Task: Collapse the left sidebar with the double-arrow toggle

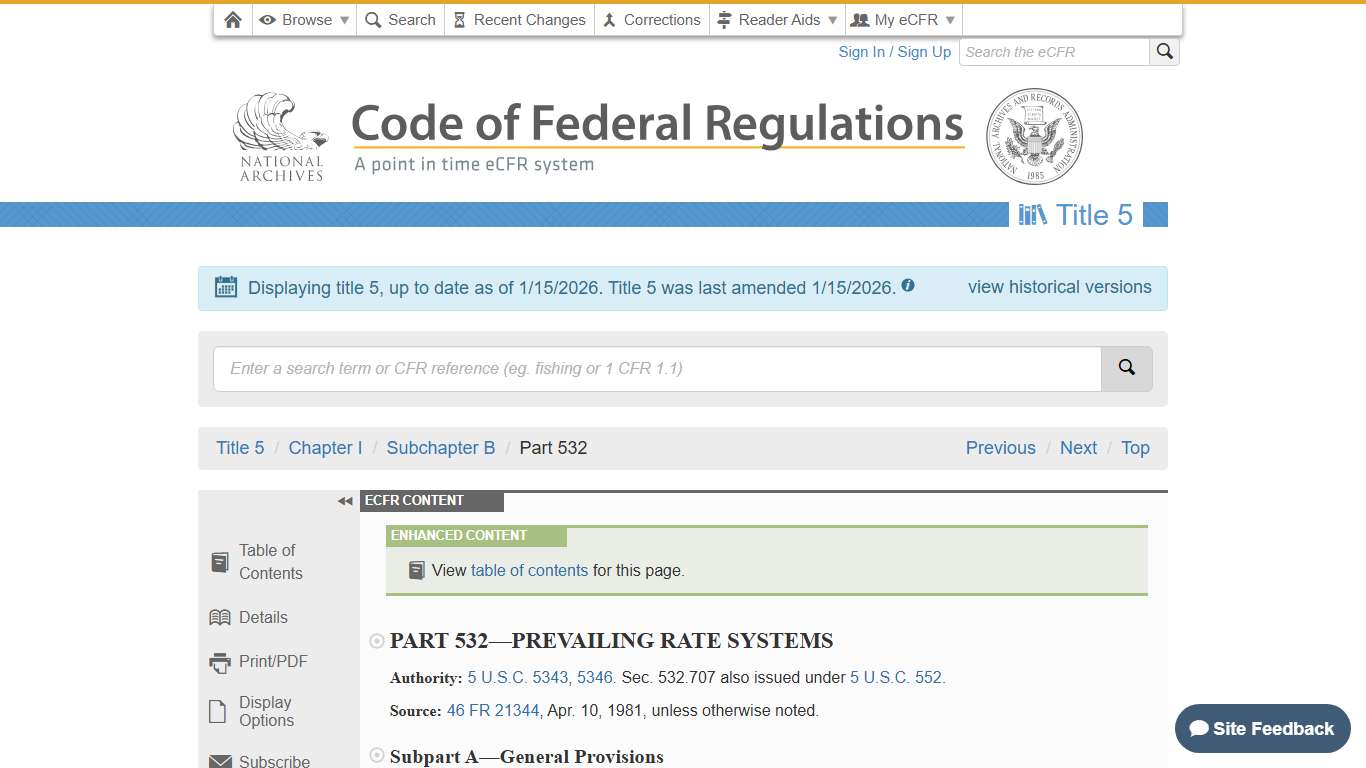Action: click(x=344, y=501)
